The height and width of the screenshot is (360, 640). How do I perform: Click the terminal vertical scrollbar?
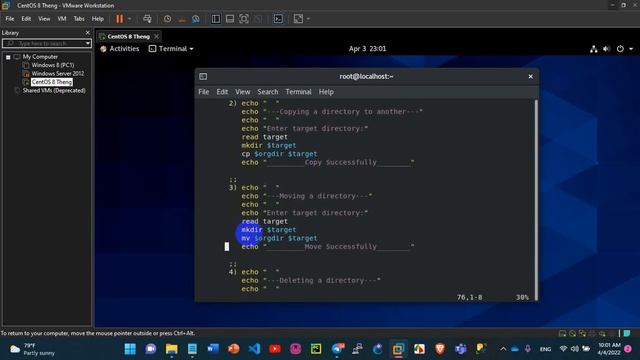pos(536,200)
